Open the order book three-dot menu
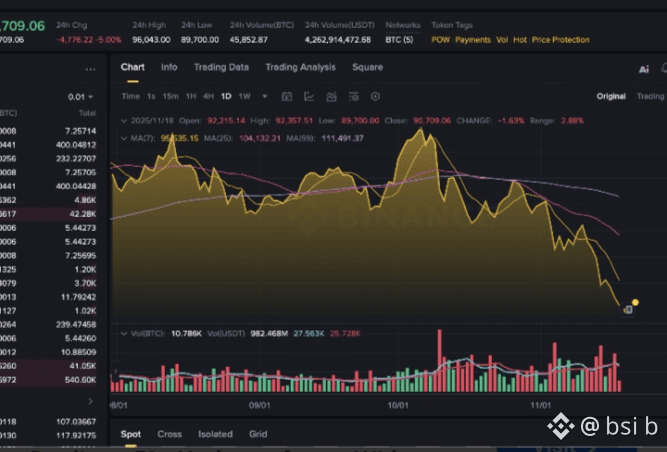 pos(90,69)
